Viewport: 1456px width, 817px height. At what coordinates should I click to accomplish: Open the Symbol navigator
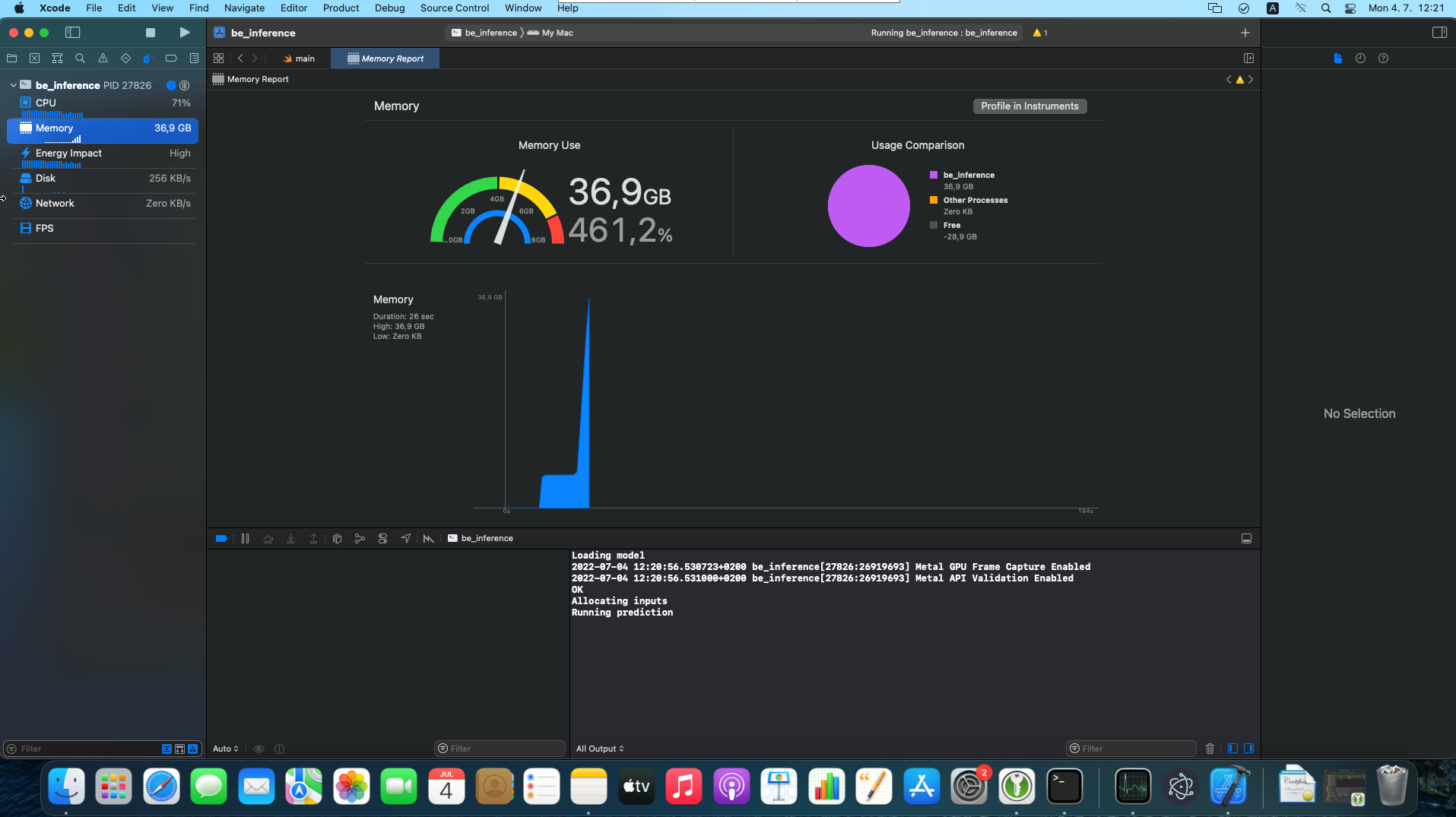point(57,59)
